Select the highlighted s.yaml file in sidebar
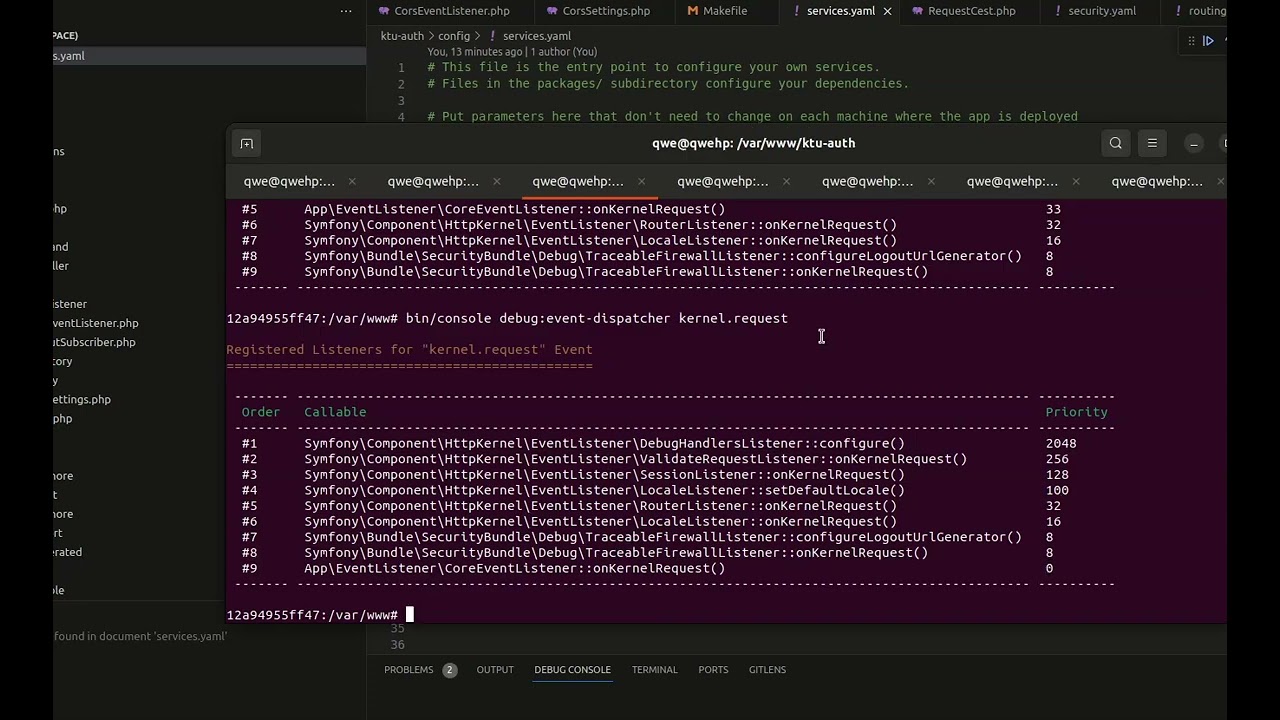 [x=210, y=56]
